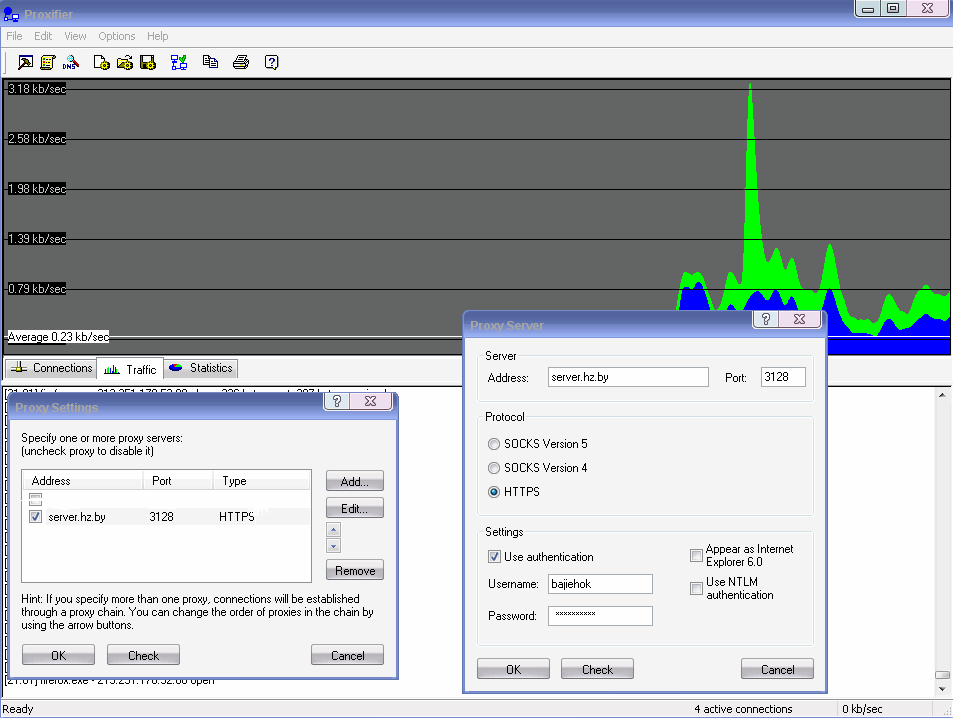Launch Proxy Checker network icon in toolbar
This screenshot has width=953, height=718.
coord(179,62)
